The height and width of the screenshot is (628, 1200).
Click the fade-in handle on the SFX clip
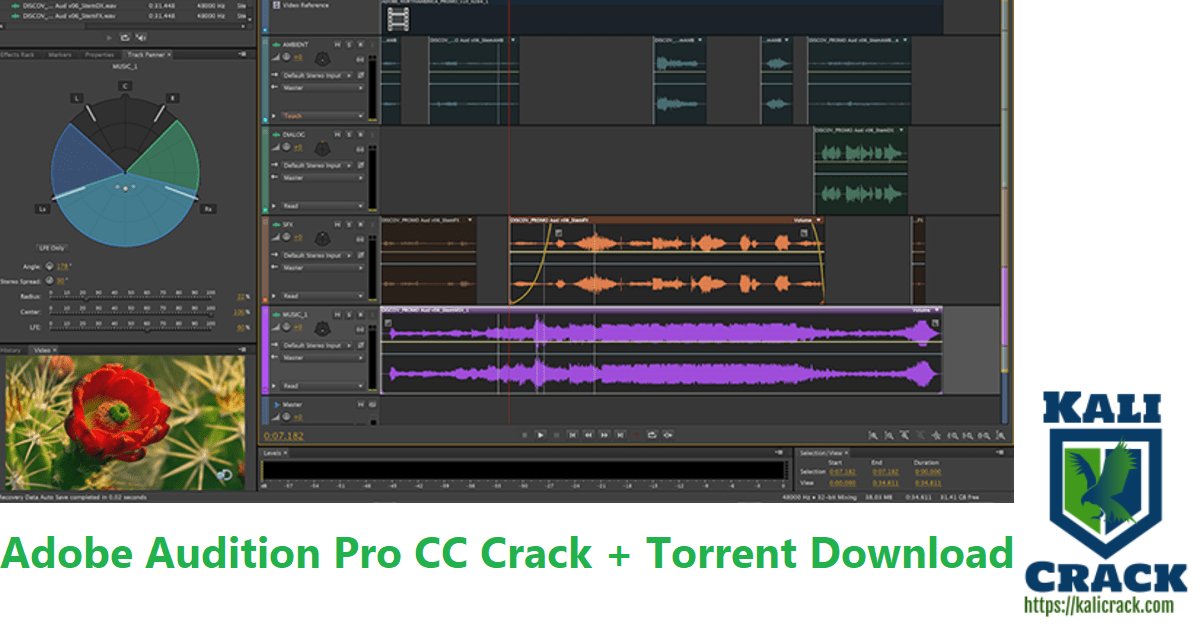point(558,233)
